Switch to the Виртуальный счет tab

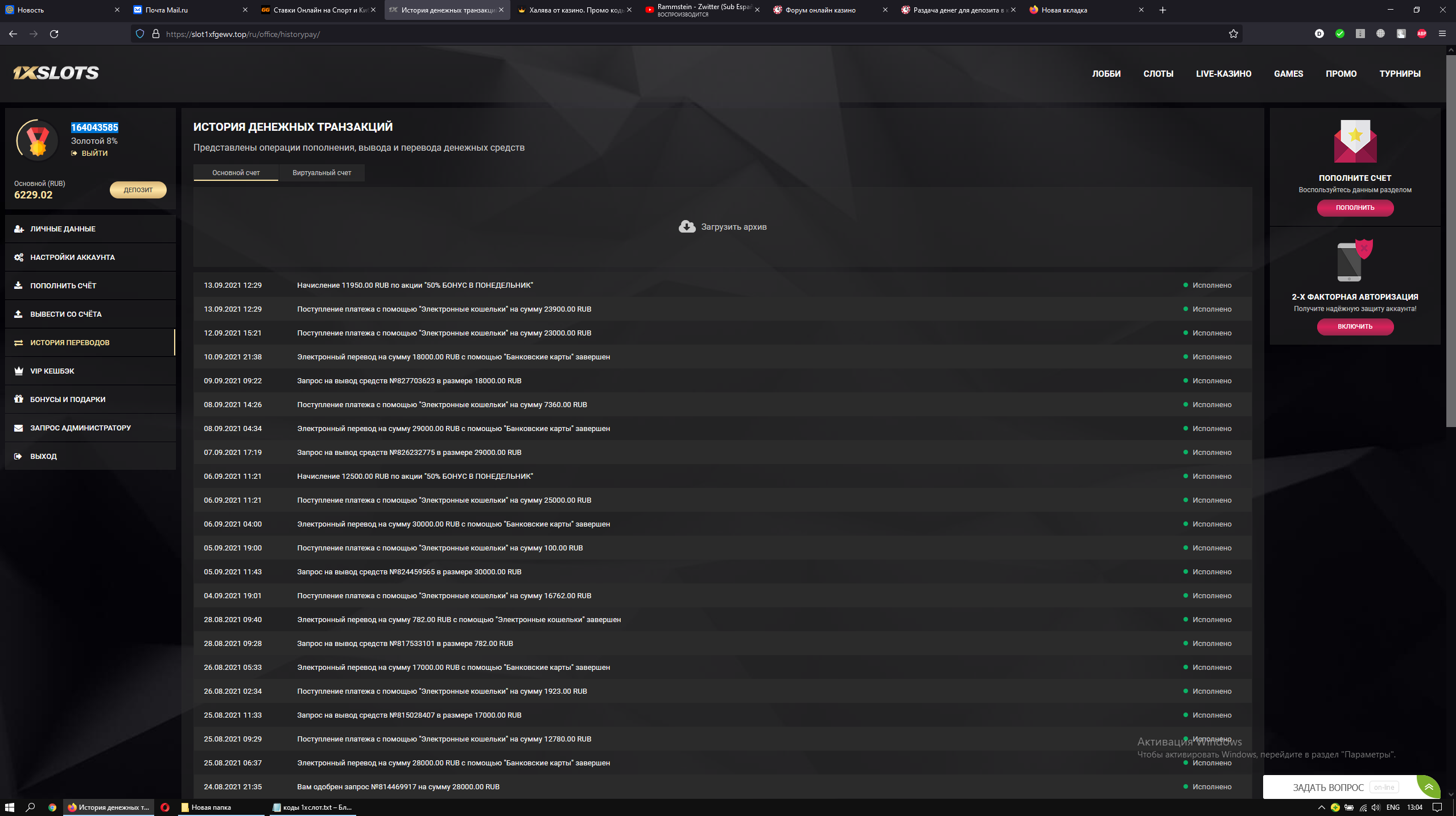[321, 173]
